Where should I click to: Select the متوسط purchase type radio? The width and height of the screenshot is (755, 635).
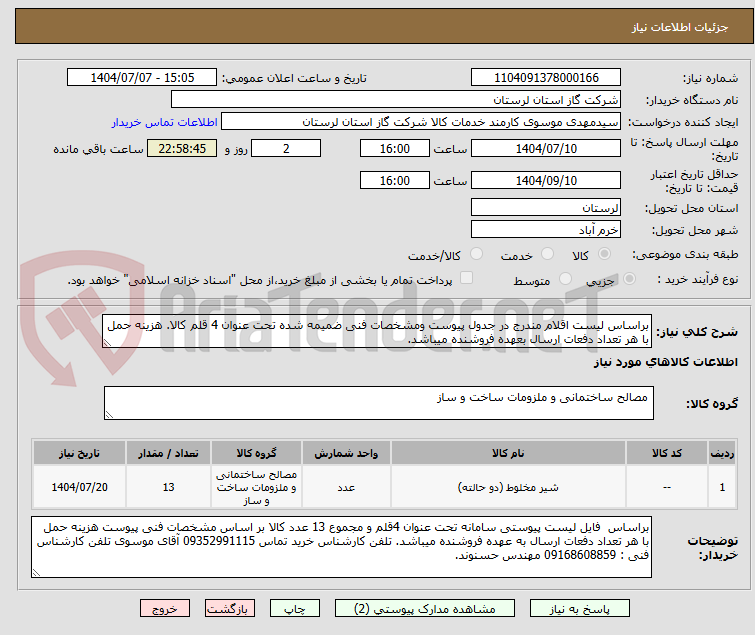click(565, 279)
